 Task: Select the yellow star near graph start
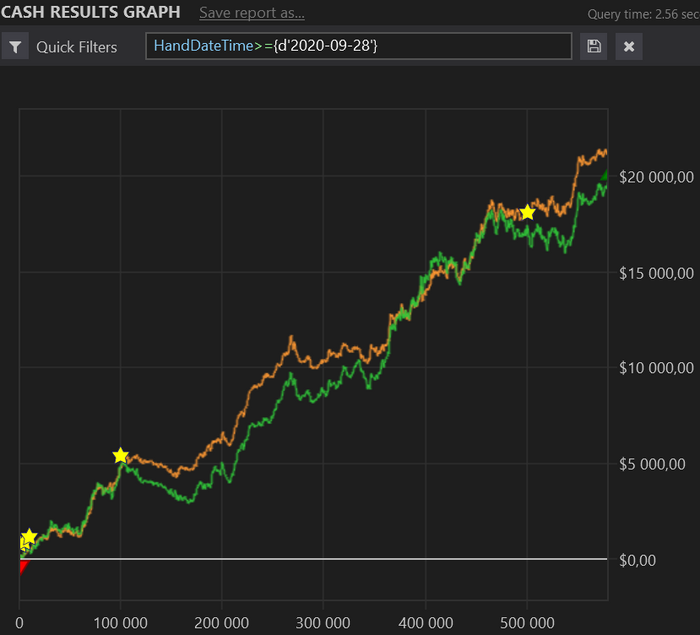(x=29, y=536)
